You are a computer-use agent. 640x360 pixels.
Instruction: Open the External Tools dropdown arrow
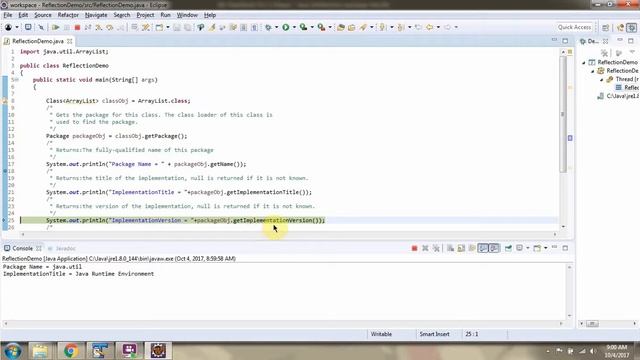pos(330,27)
